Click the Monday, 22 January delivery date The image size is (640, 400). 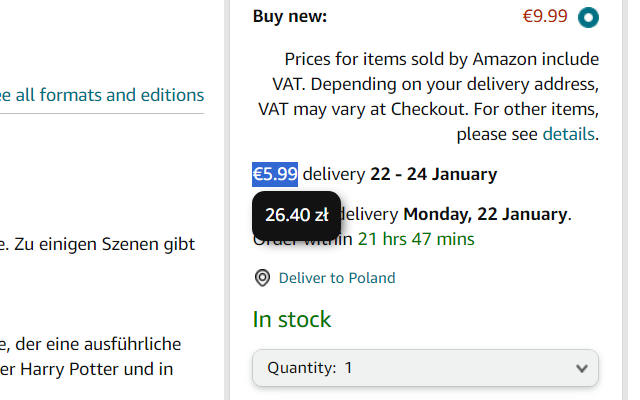coord(485,214)
